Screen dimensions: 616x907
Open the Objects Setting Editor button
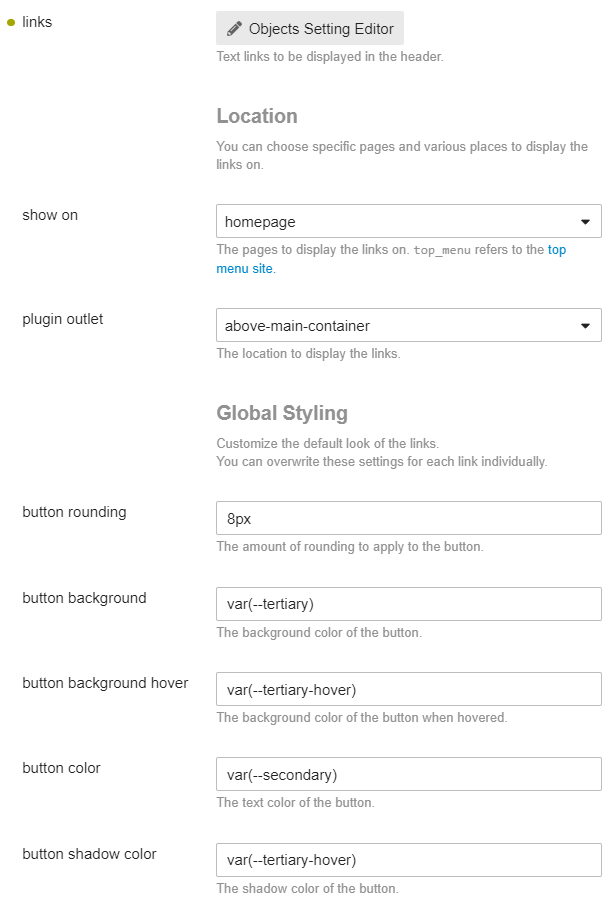[310, 28]
